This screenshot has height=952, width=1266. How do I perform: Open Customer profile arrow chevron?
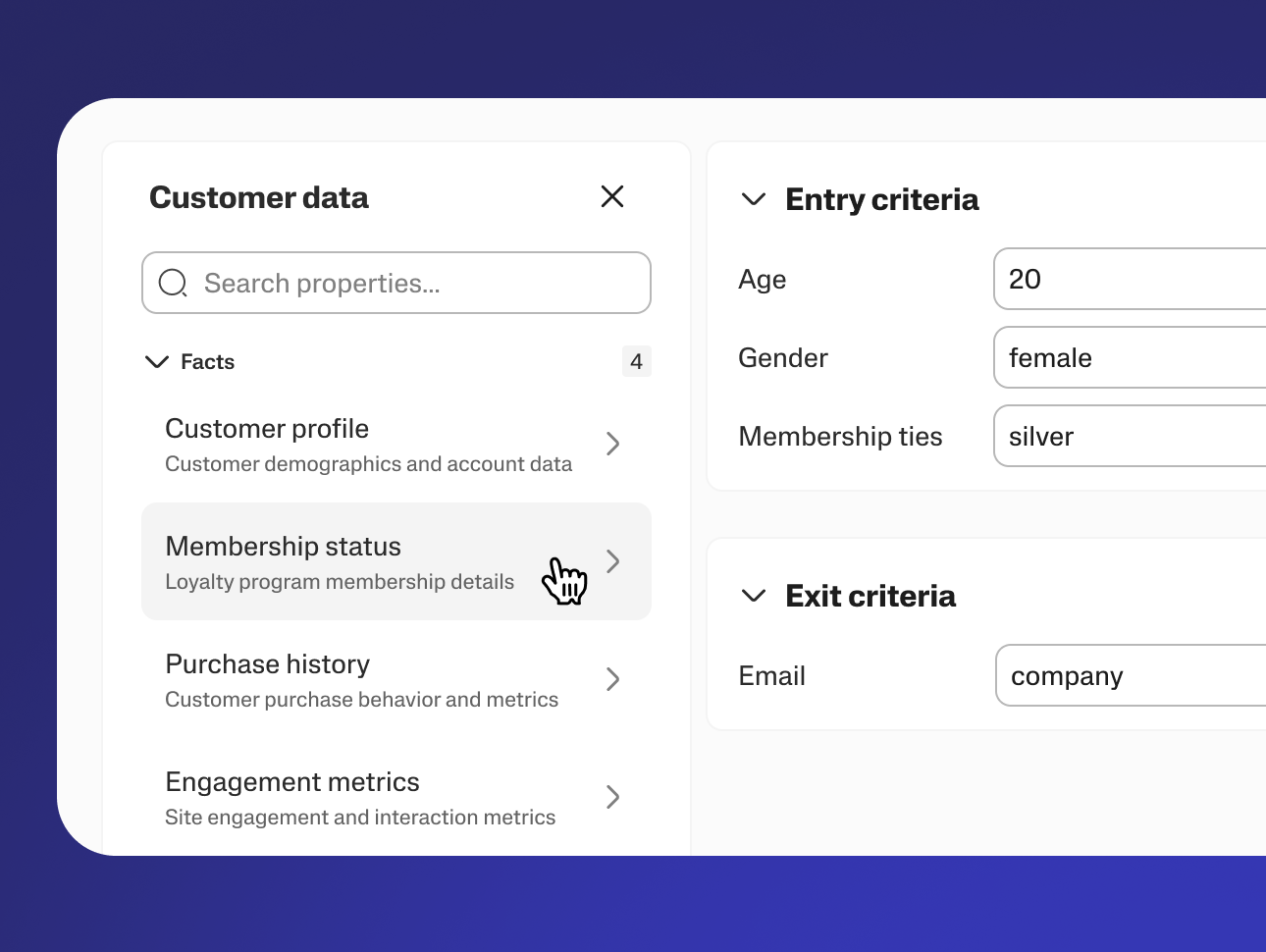click(x=612, y=444)
